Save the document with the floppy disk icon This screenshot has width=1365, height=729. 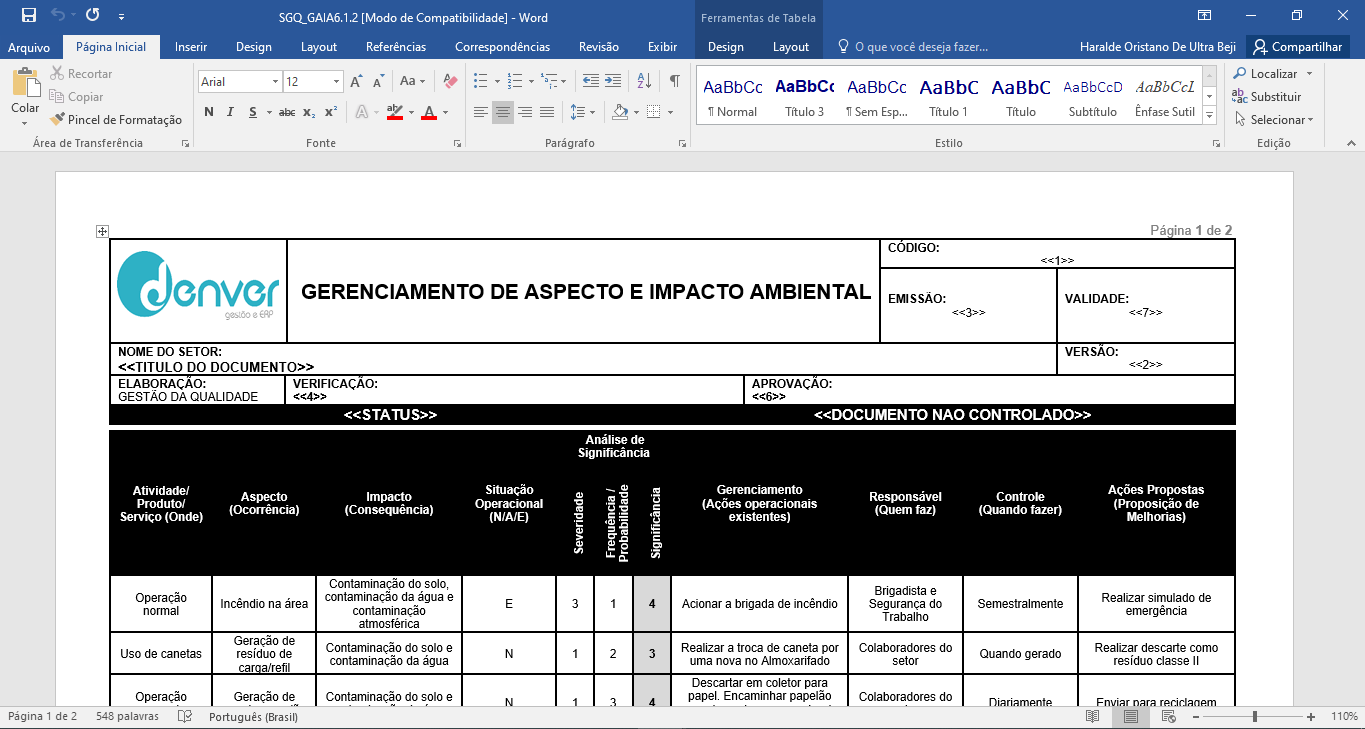coord(29,16)
